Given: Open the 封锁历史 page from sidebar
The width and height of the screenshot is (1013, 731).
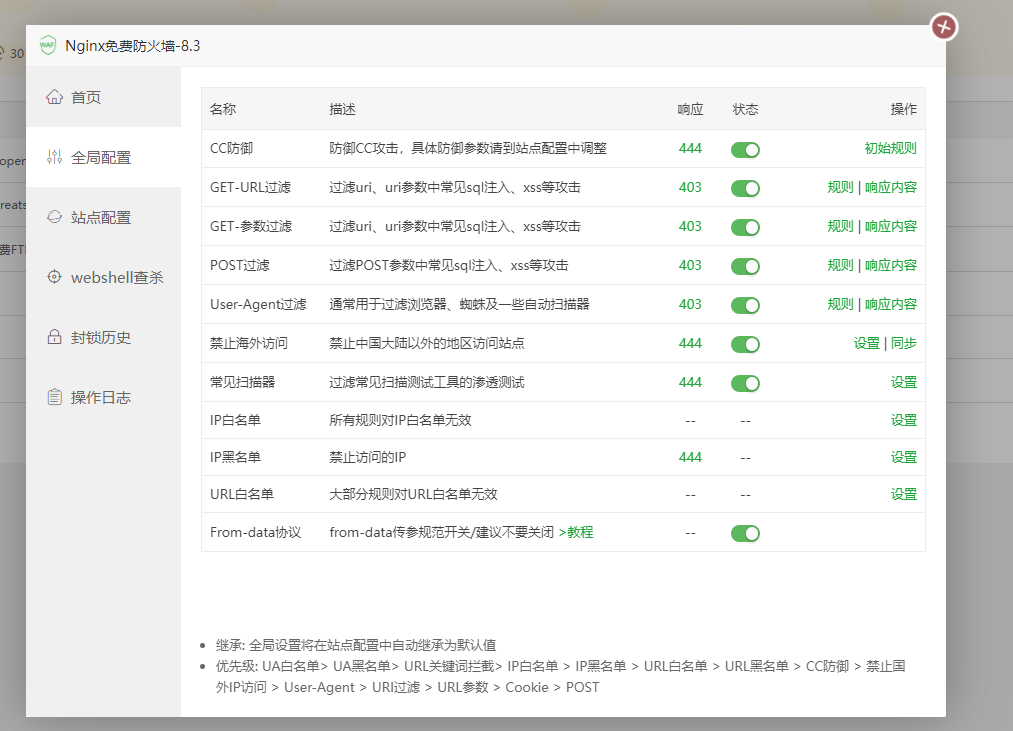Looking at the screenshot, I should [100, 337].
